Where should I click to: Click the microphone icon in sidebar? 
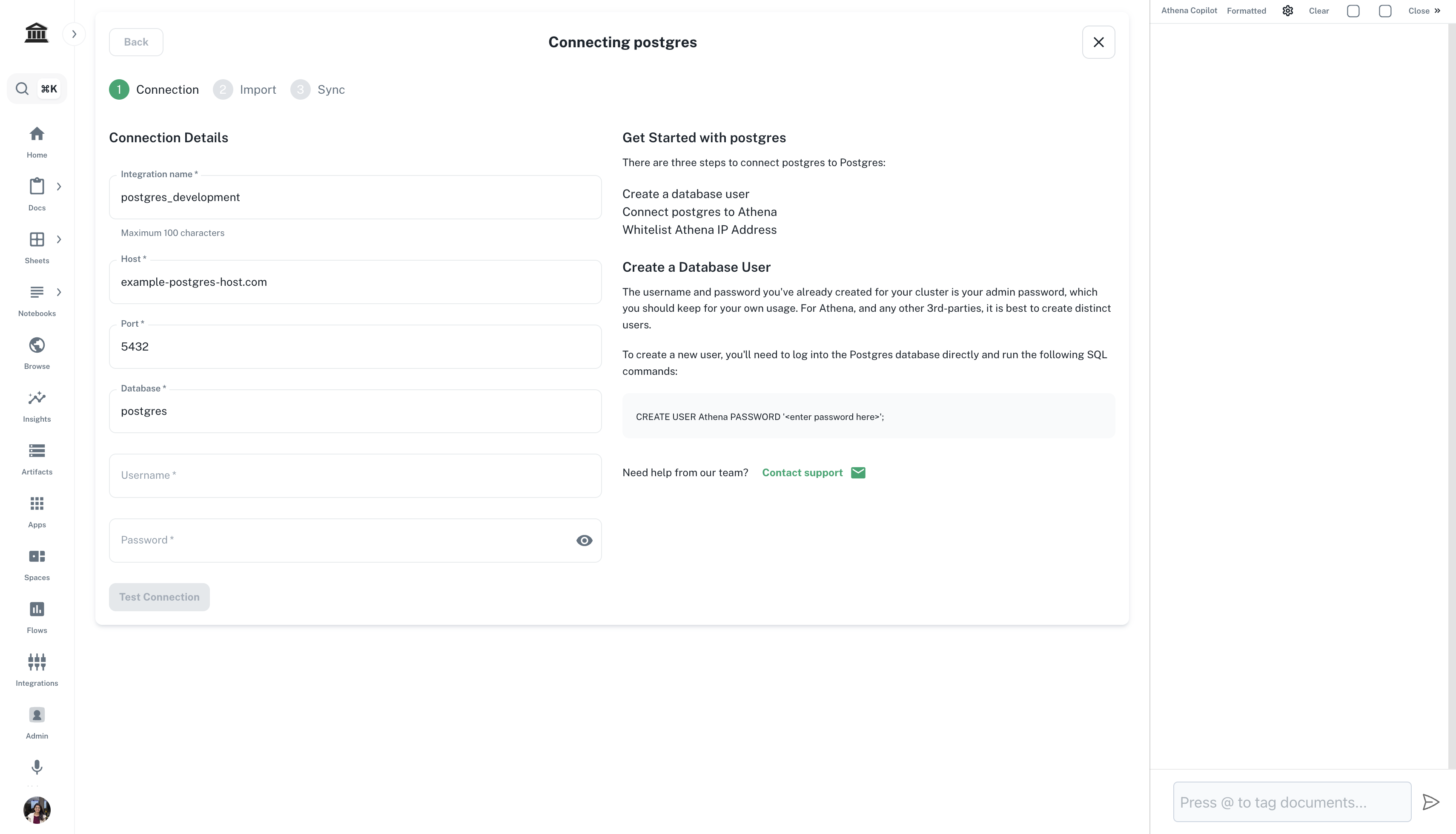coord(37,767)
